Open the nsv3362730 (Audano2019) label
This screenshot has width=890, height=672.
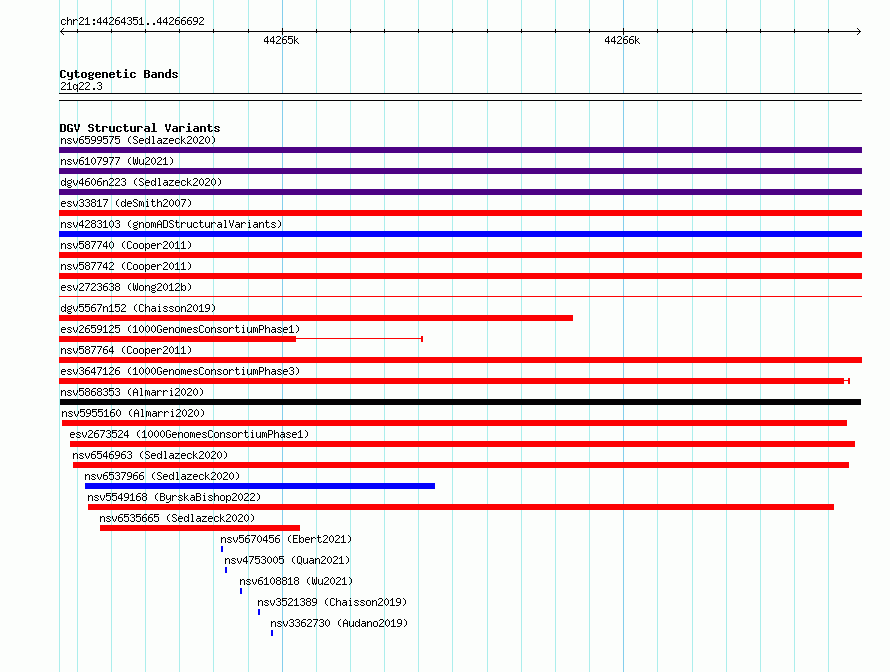[x=339, y=623]
